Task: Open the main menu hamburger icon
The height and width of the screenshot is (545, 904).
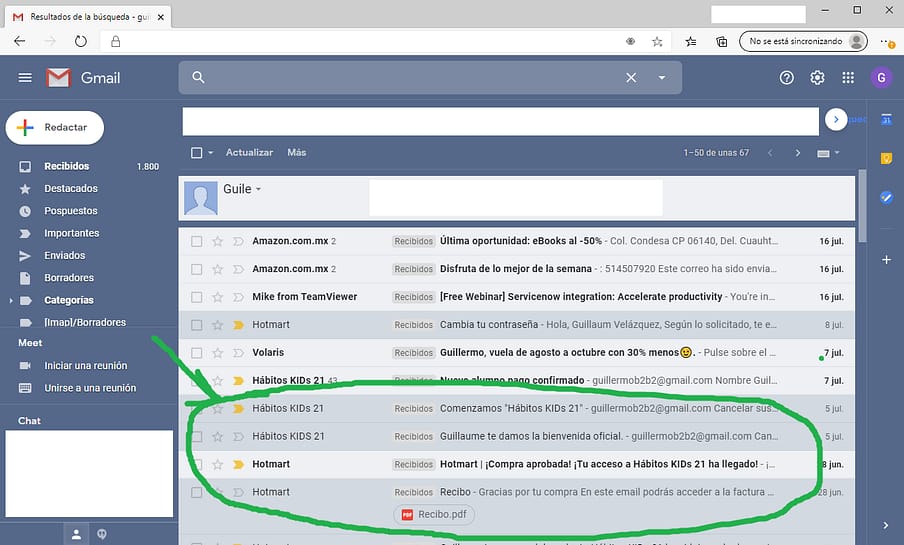Action: pyautogui.click(x=25, y=77)
